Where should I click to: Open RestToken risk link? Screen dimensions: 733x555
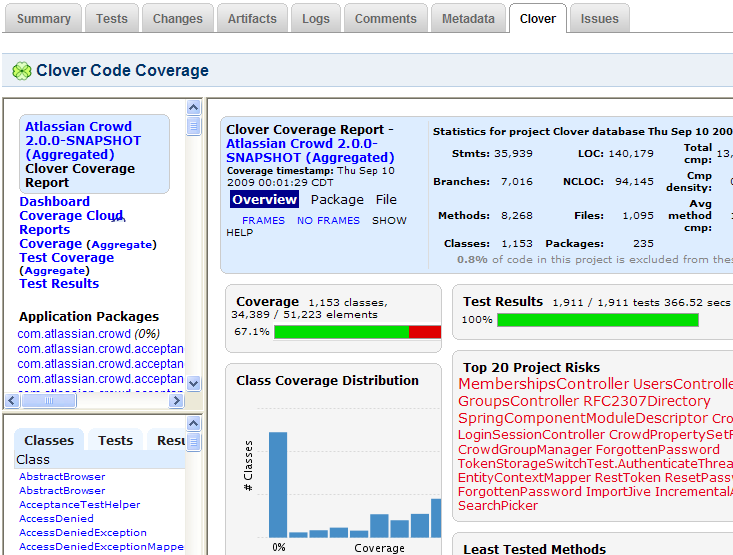coord(628,478)
